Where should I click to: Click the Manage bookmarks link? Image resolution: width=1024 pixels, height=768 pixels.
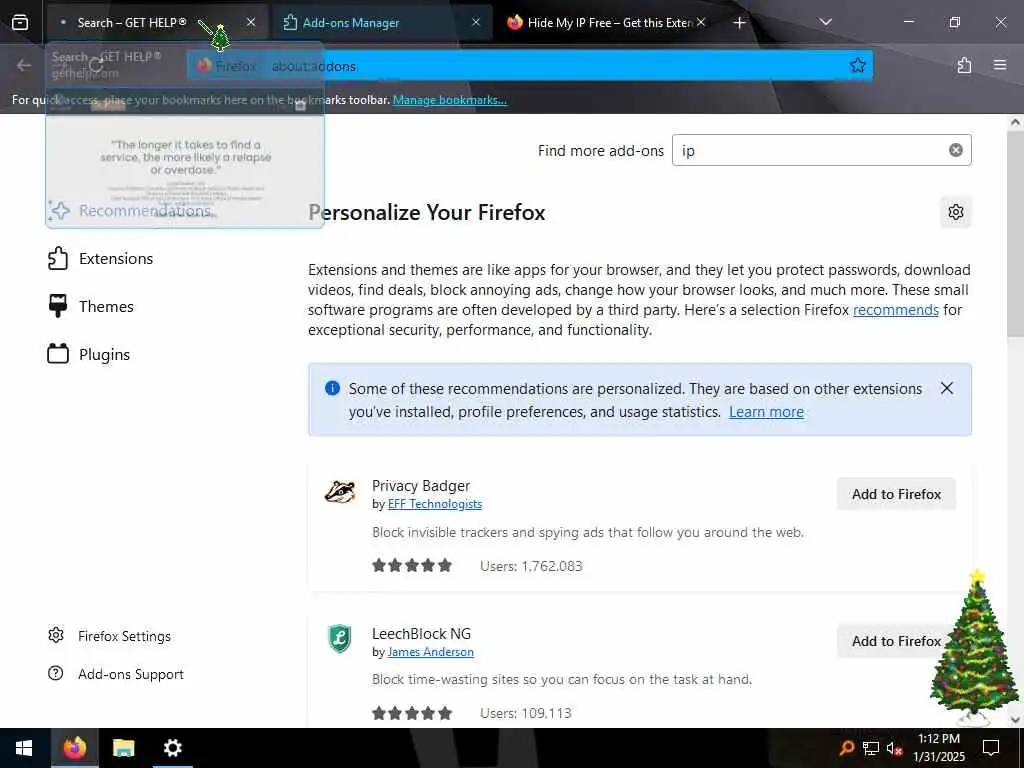pos(449,100)
